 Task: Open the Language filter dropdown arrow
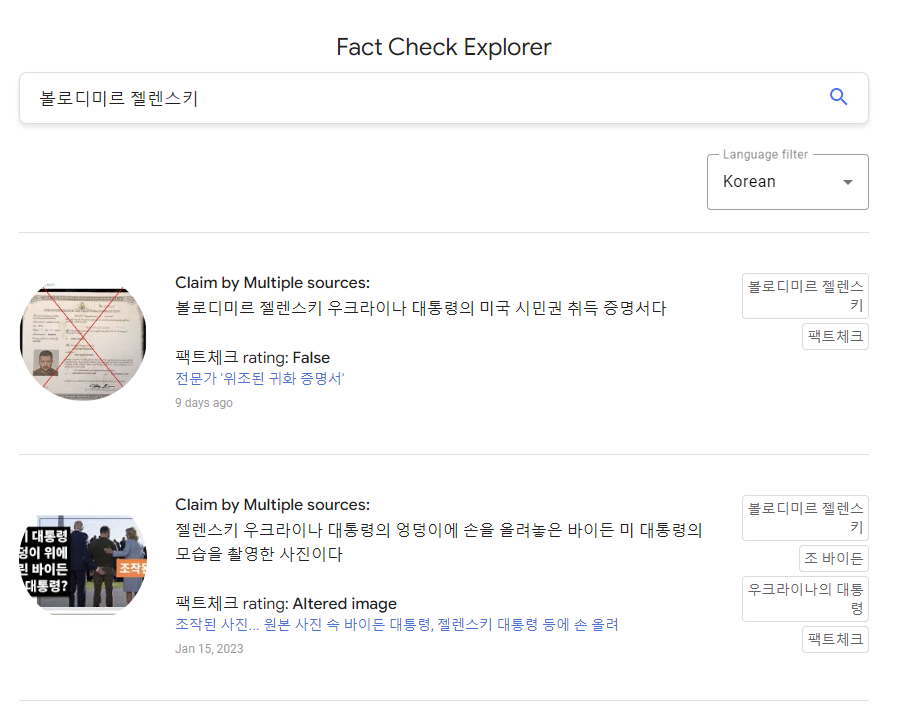847,182
